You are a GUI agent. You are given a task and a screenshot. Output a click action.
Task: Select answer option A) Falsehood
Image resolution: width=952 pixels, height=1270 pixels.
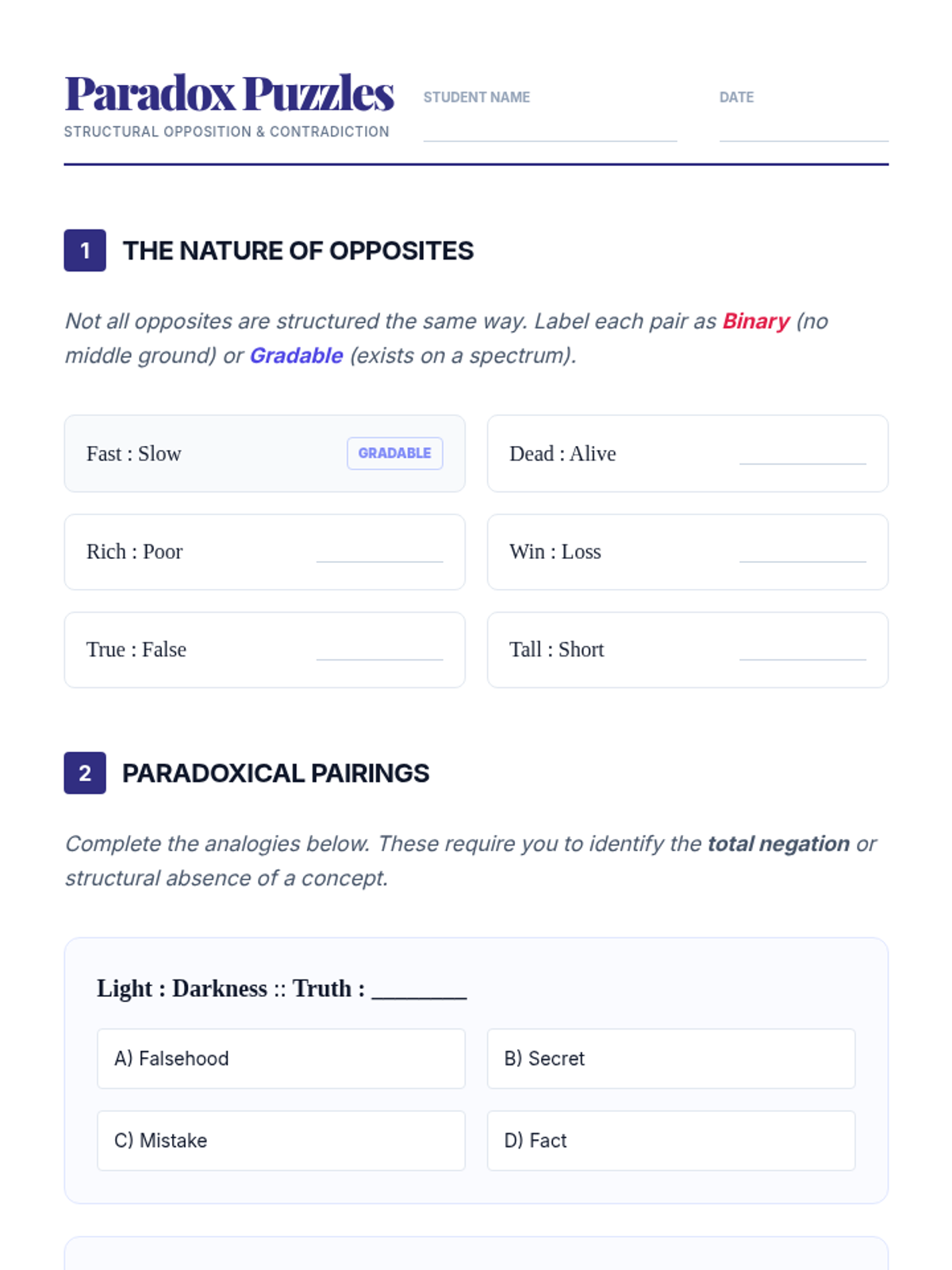[x=281, y=1059]
